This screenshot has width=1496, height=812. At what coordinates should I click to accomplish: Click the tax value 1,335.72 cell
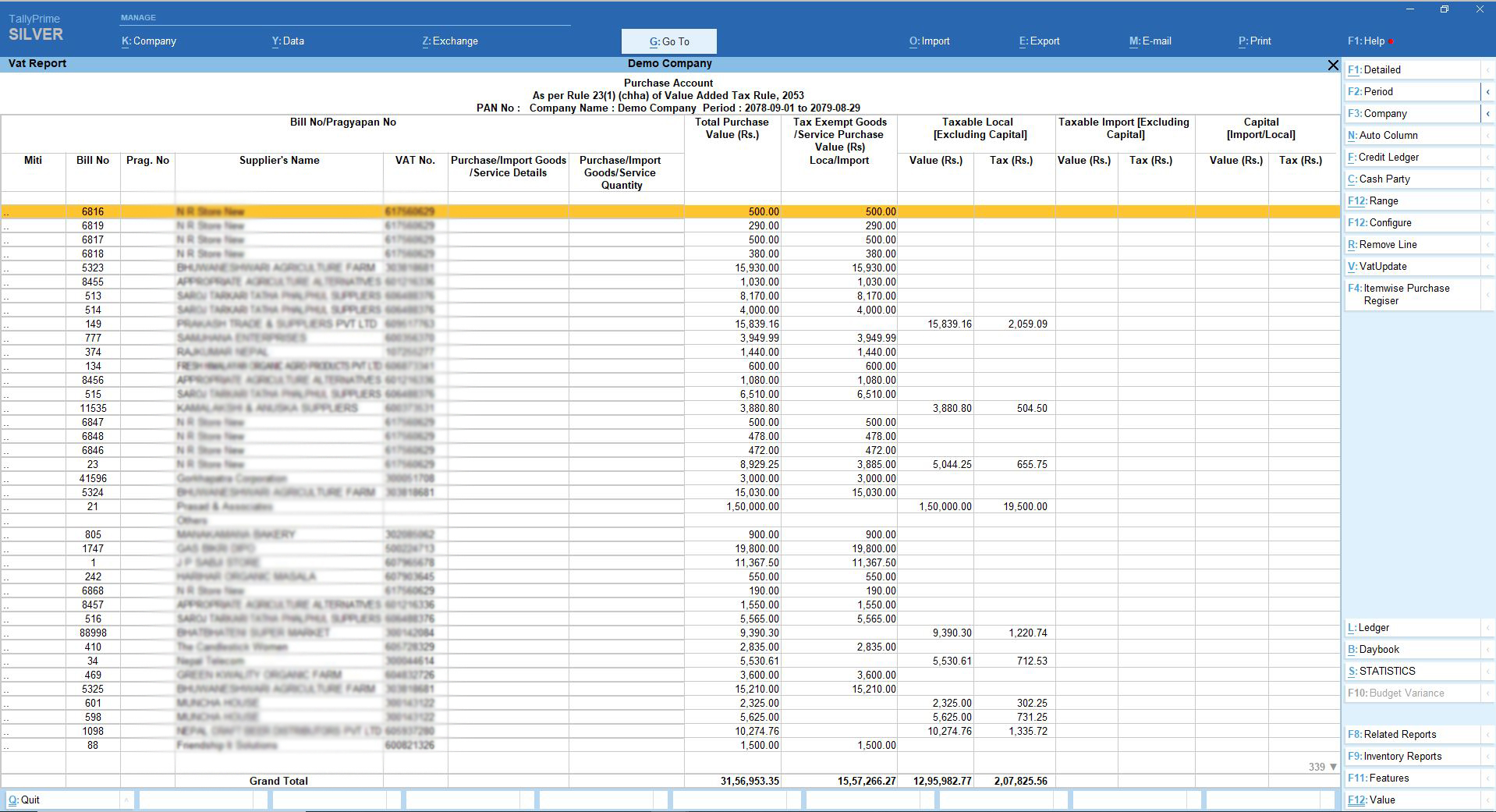pyautogui.click(x=1027, y=731)
